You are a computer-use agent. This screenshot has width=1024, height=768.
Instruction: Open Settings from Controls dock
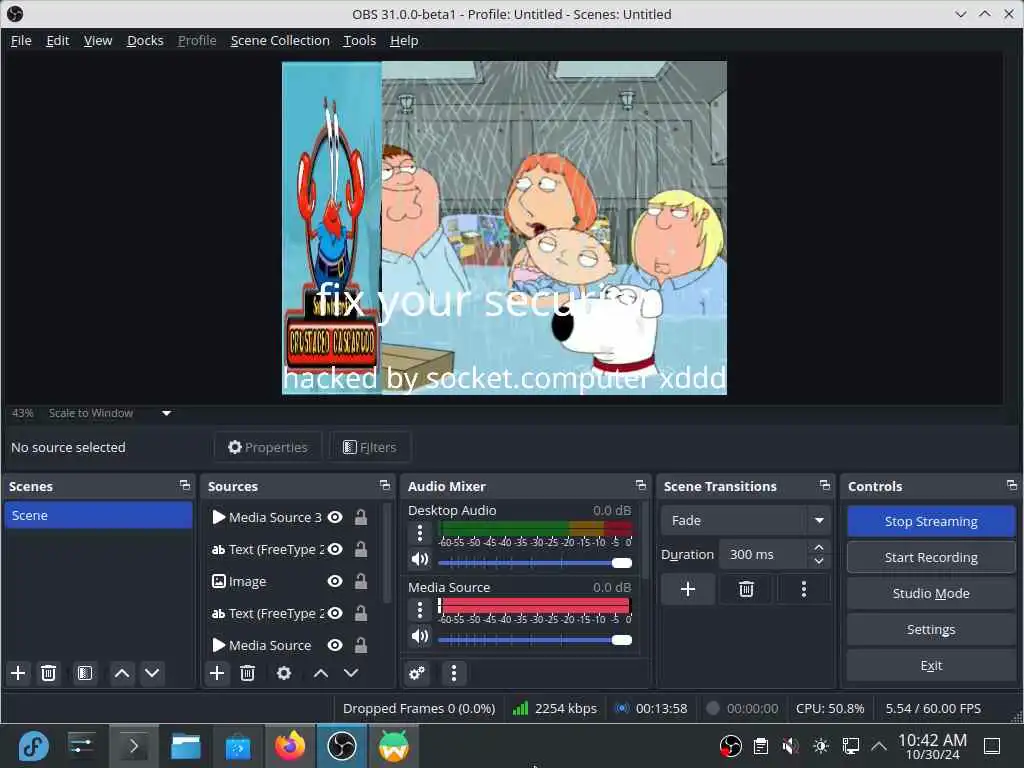point(931,630)
